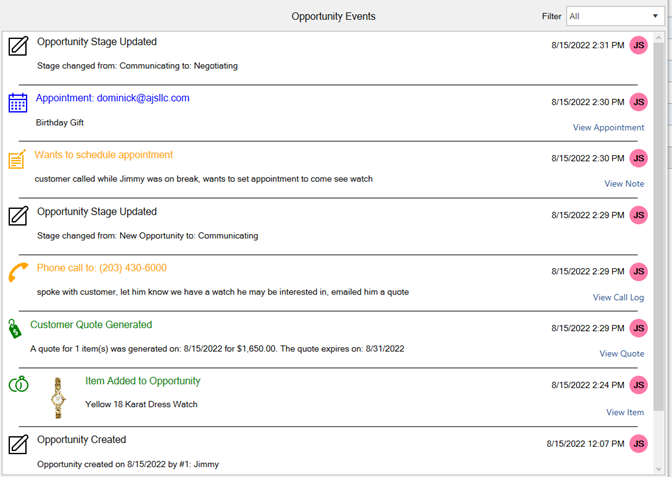The image size is (672, 477).
Task: Click the Appointment: dominick@ajsllc.com title
Action: click(112, 98)
